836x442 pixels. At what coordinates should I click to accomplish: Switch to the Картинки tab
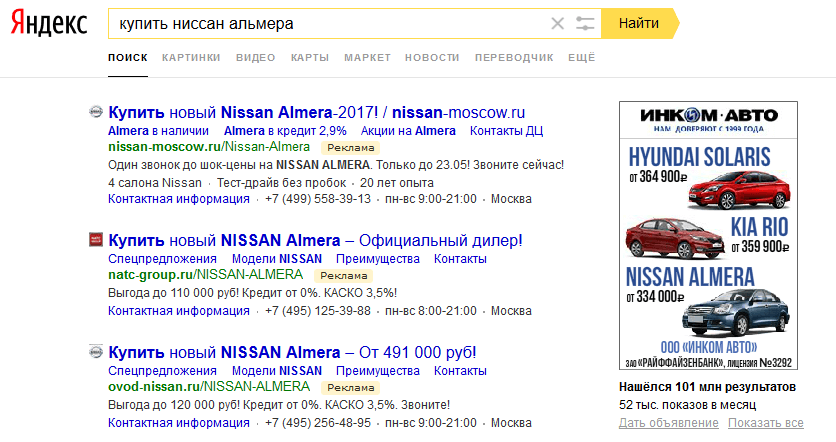click(190, 58)
